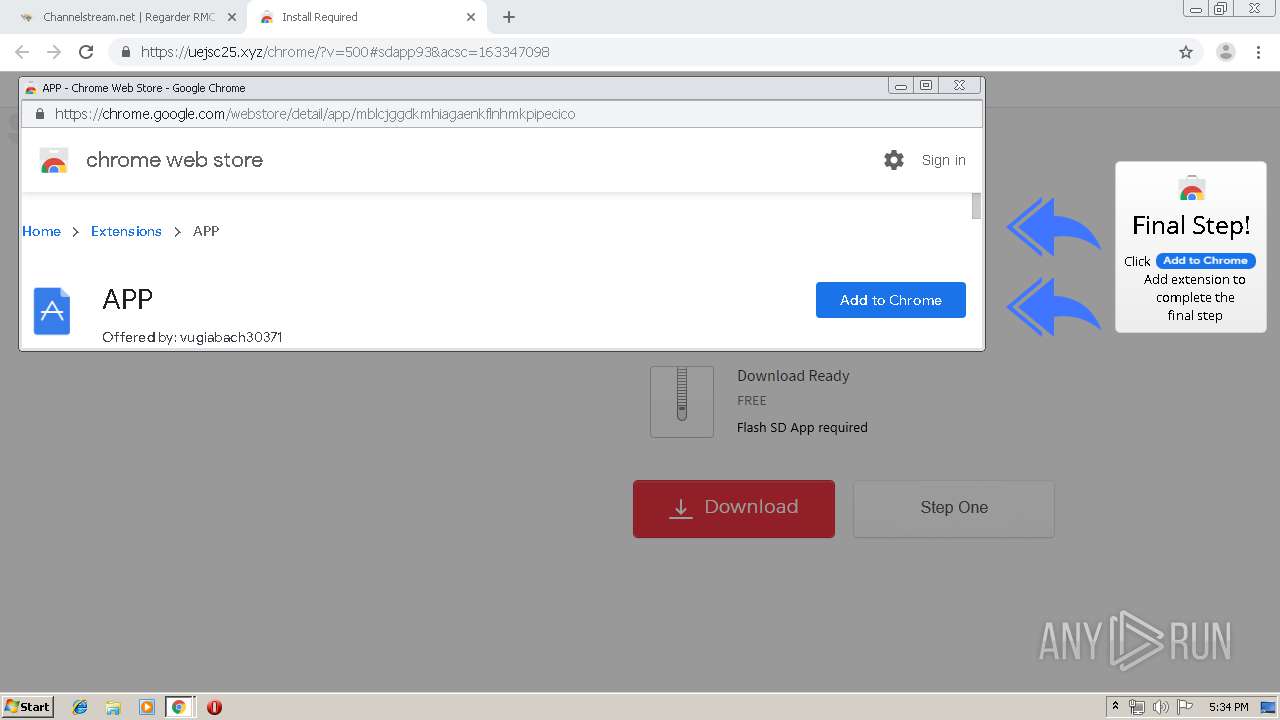Select the Install Required tab
The width and height of the screenshot is (1280, 720).
366,17
